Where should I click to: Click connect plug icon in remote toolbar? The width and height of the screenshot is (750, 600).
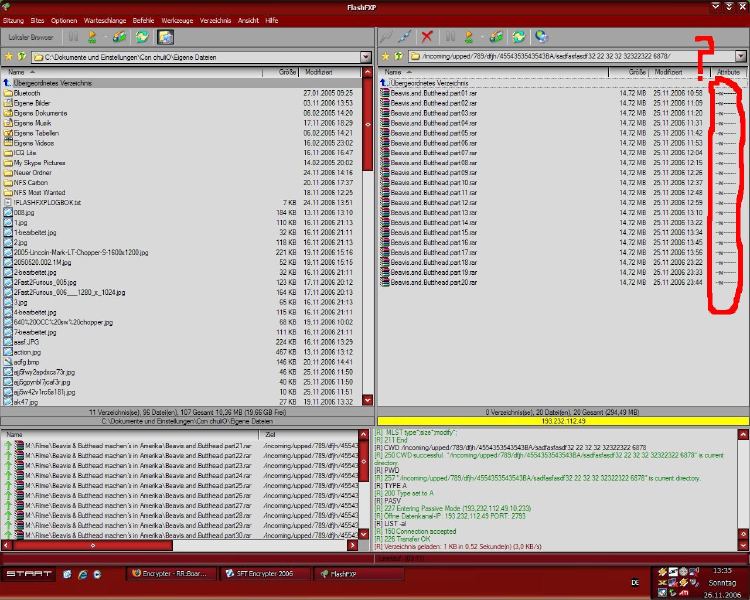386,37
